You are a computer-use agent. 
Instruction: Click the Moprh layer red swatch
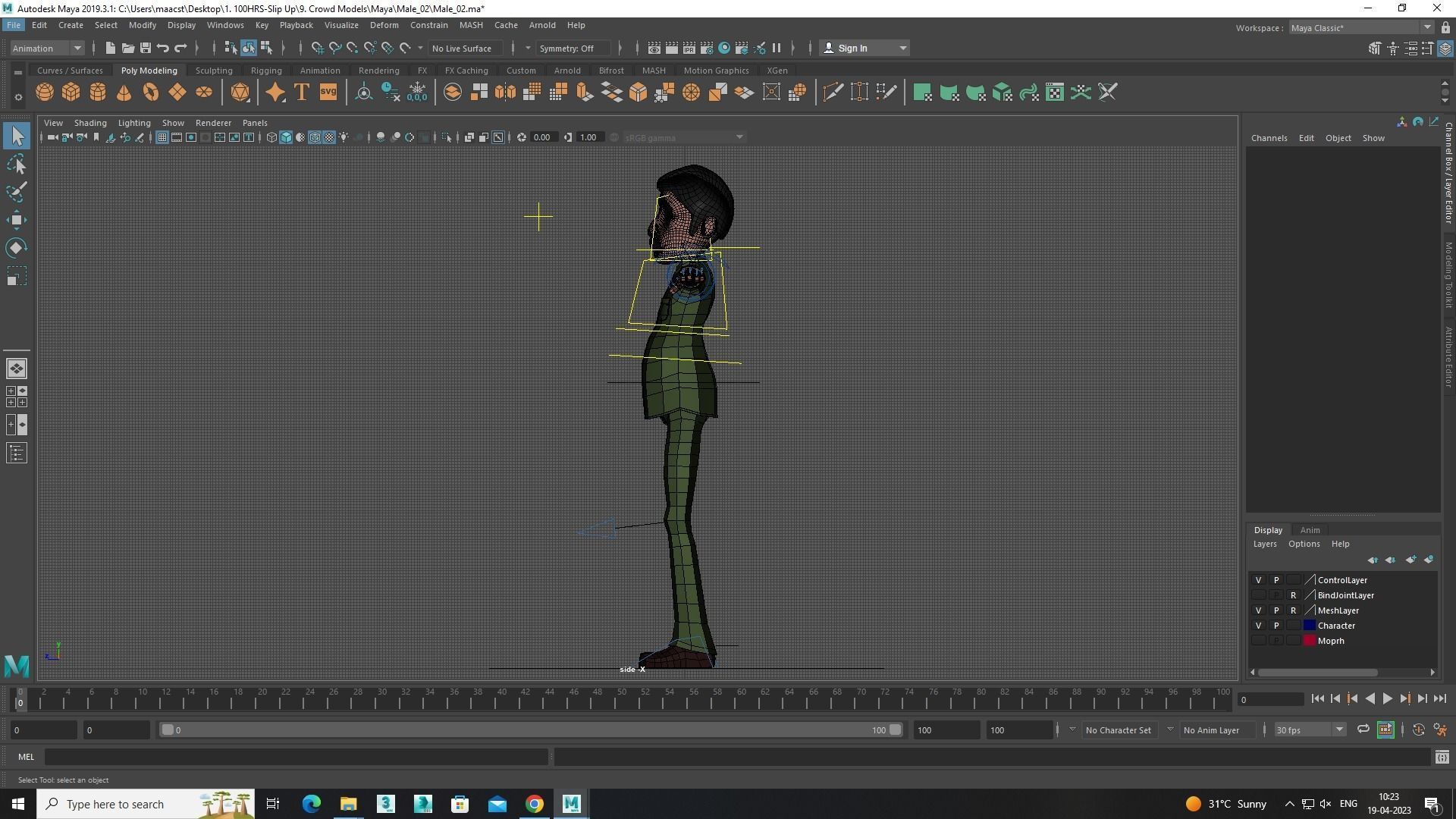[1309, 641]
